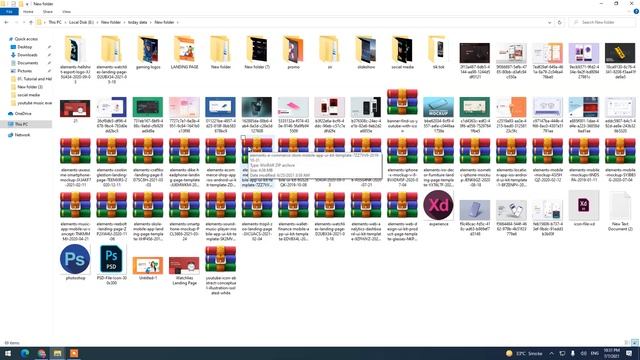
Task: Show hidden system tray icons
Action: coord(551,353)
